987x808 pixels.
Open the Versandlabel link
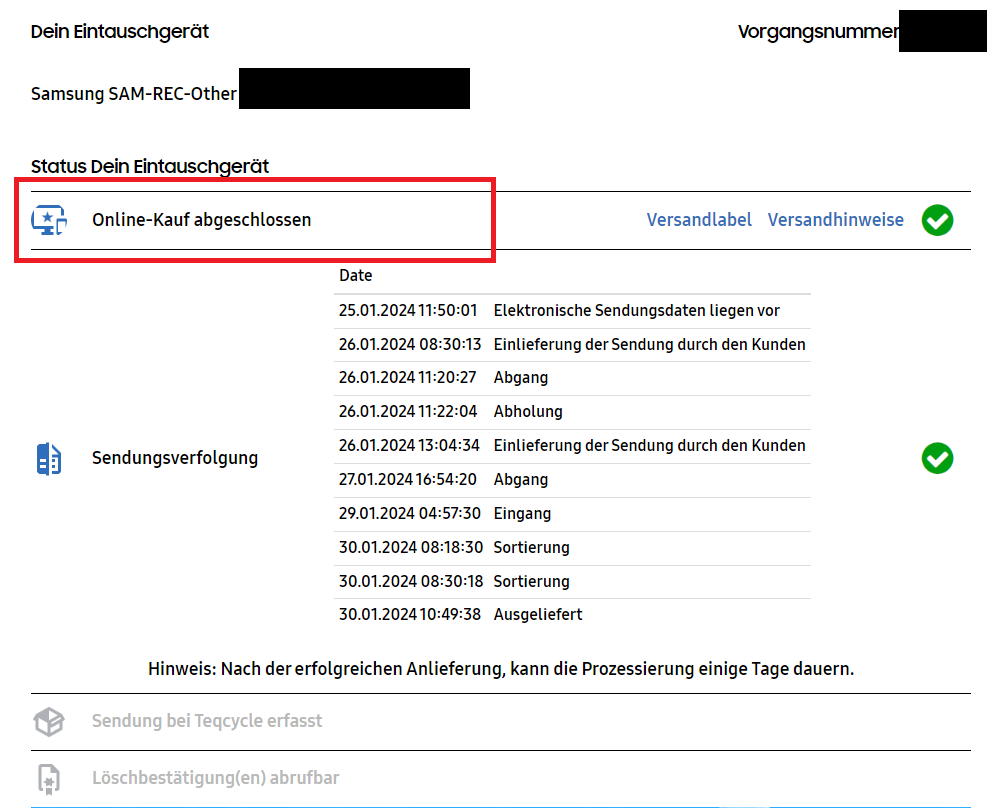click(x=699, y=220)
